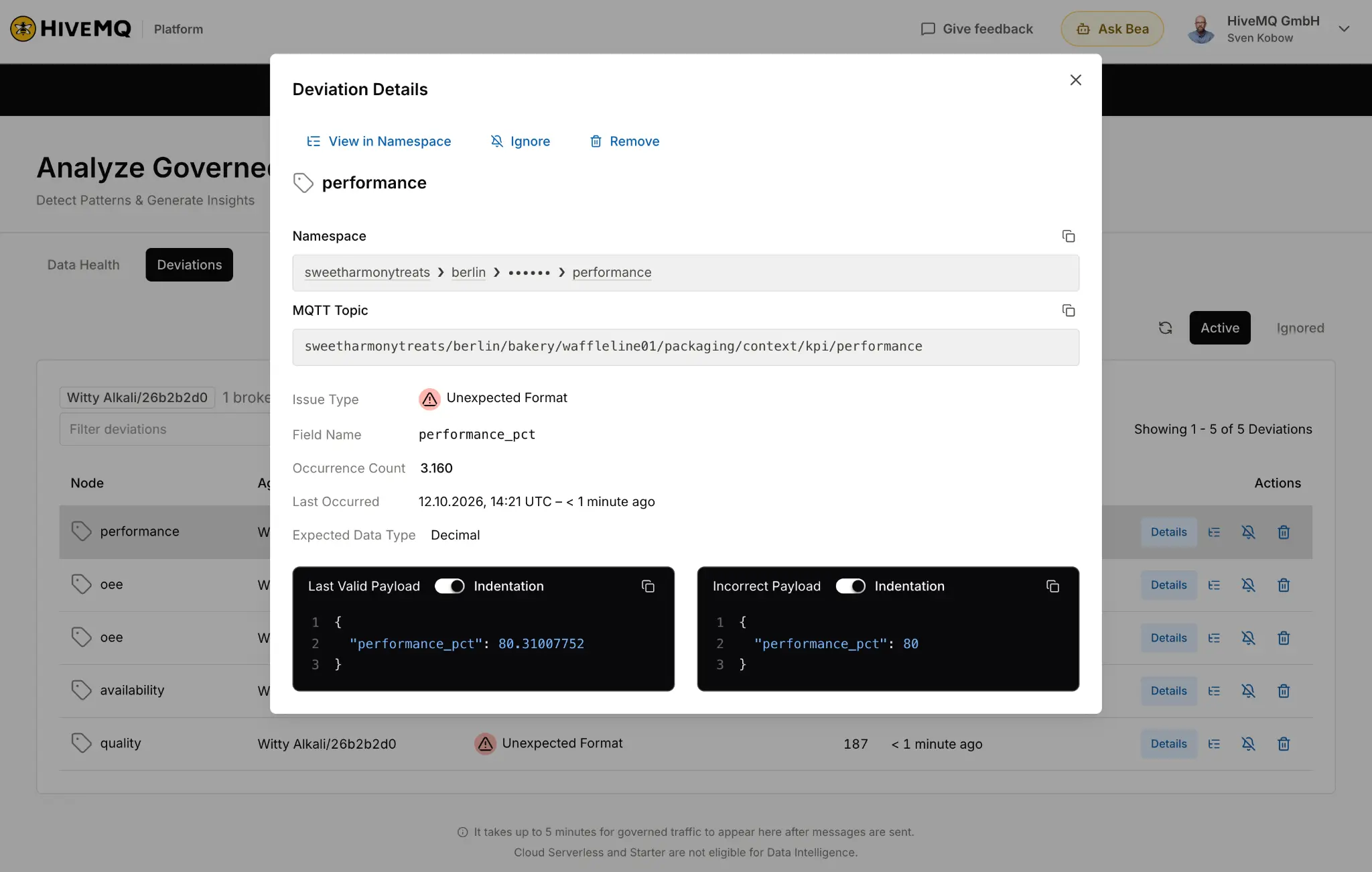Show Ignored deviations
The width and height of the screenshot is (1372, 872).
pyautogui.click(x=1300, y=328)
